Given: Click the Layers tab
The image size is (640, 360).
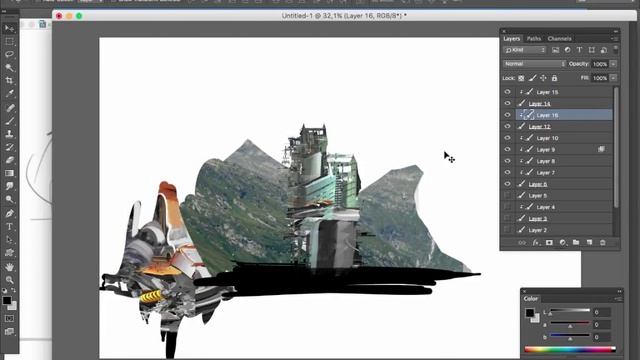Looking at the screenshot, I should (511, 38).
